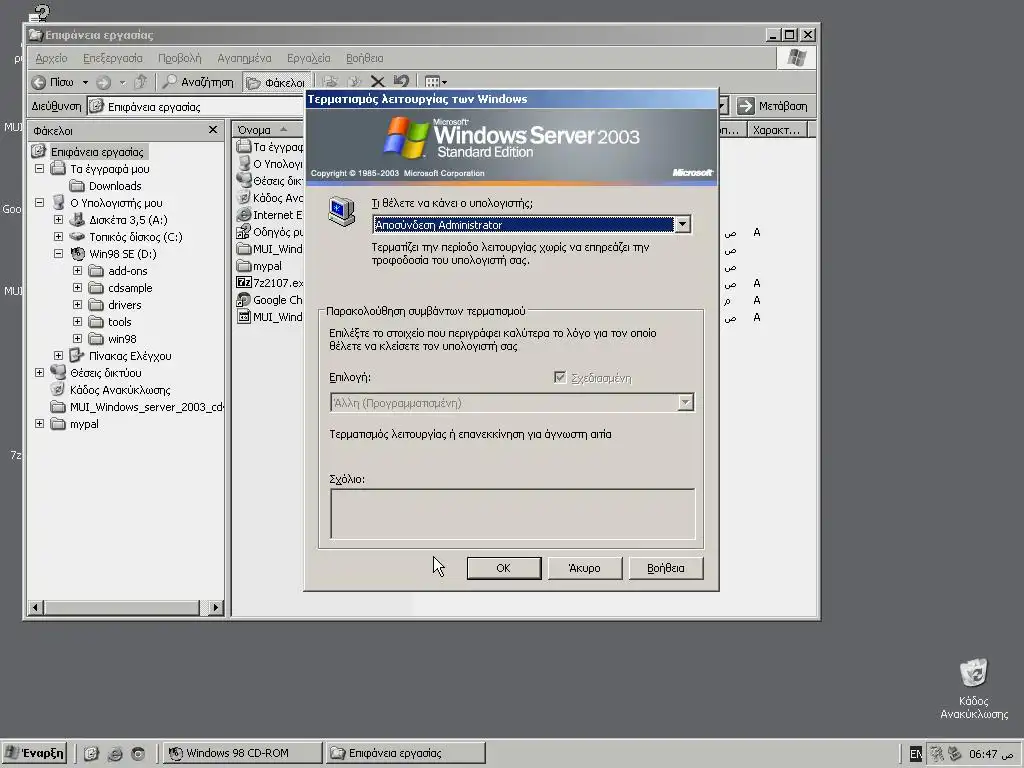
Task: Open the Επεξεργασία menu
Action: pos(112,58)
